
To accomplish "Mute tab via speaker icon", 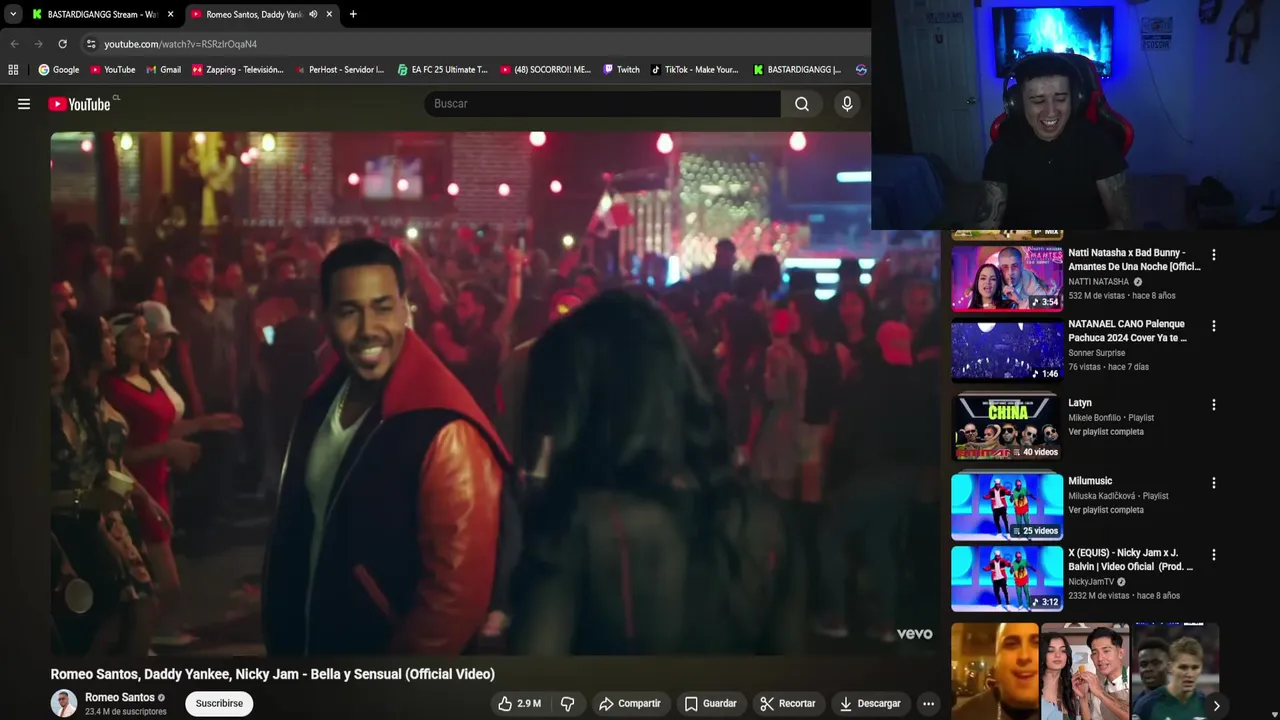I will [x=313, y=14].
